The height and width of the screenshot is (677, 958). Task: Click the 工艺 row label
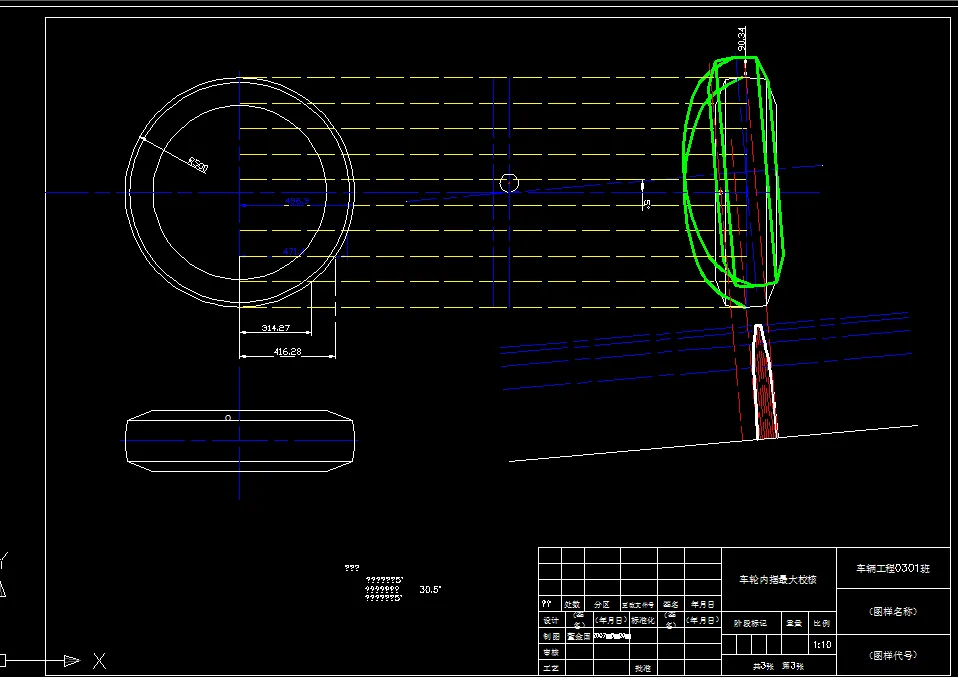coord(550,668)
